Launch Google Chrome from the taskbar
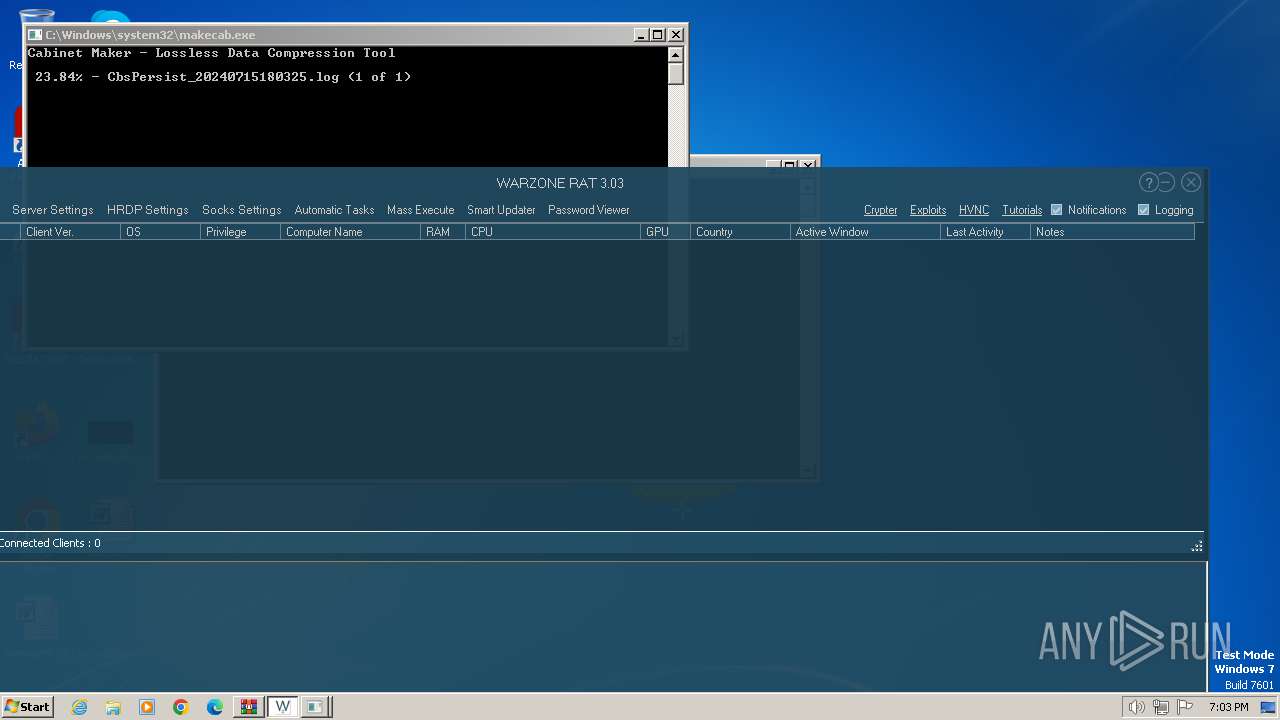 pos(181,707)
